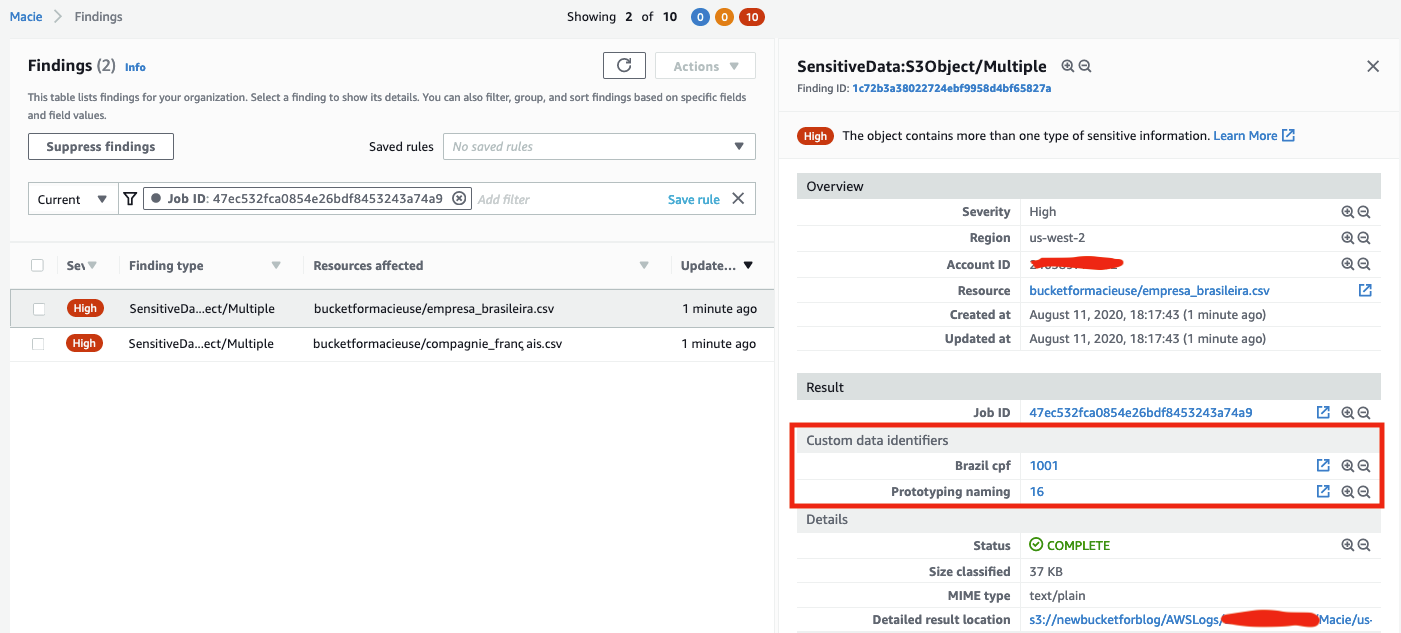The height and width of the screenshot is (633, 1401).
Task: Click Save rule link
Action: pos(694,199)
